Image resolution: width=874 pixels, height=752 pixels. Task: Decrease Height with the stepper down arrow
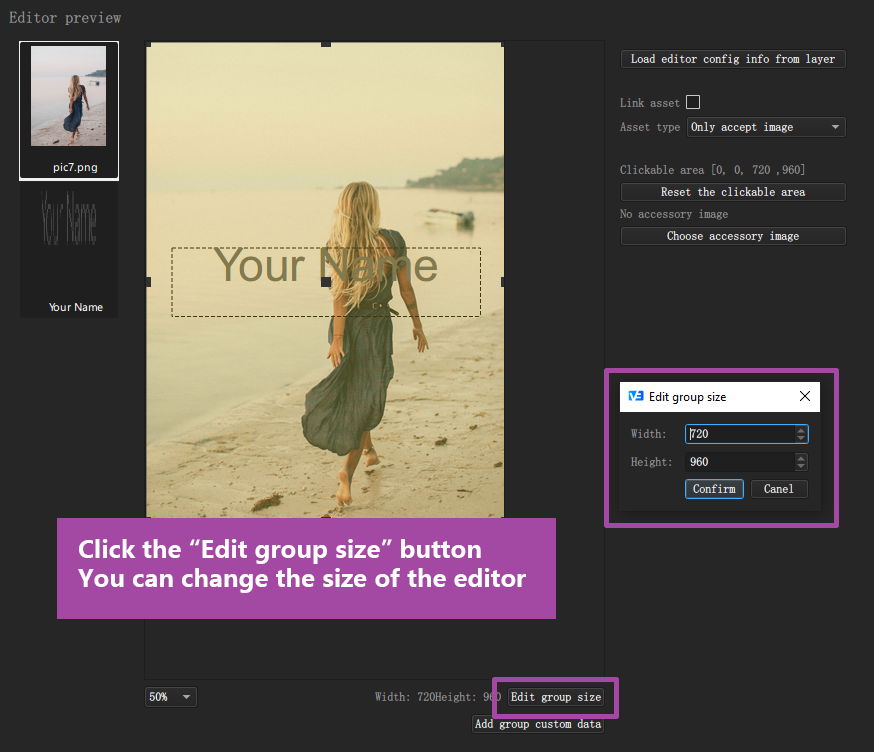tap(801, 466)
